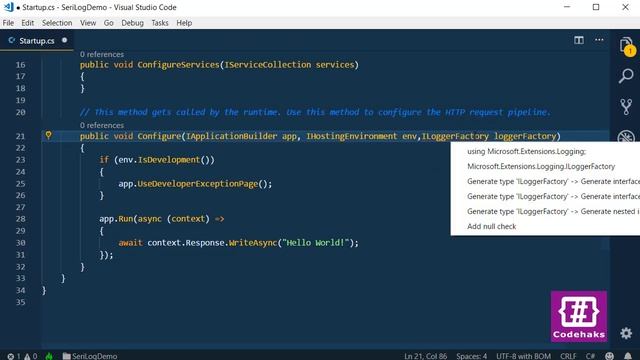Open the Source Control branch icon
This screenshot has width=640, height=360.
pyautogui.click(x=626, y=107)
